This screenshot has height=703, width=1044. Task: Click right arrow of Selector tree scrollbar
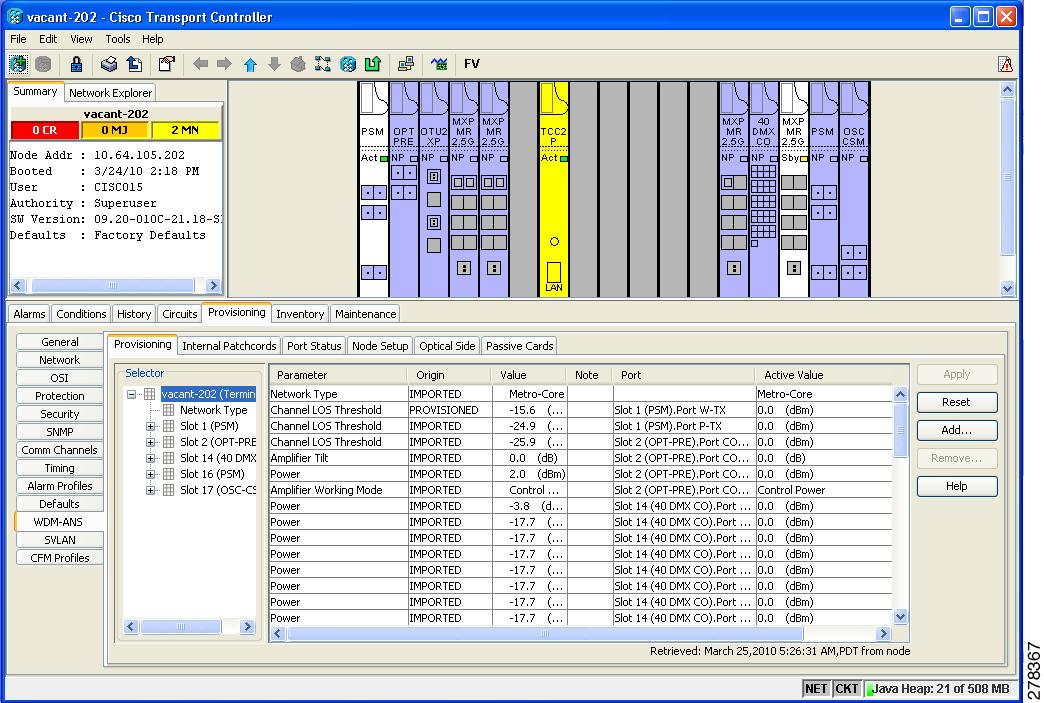(x=247, y=626)
